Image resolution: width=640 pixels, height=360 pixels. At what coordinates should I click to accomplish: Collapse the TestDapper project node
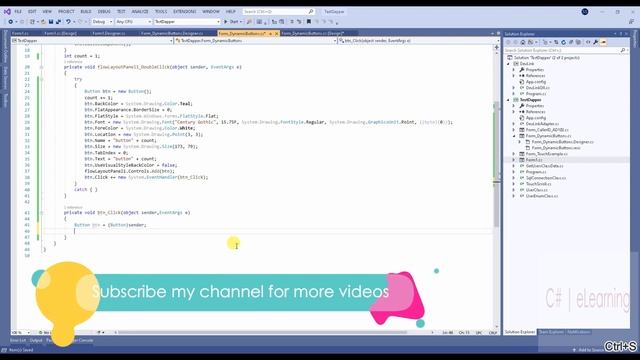coord(509,100)
